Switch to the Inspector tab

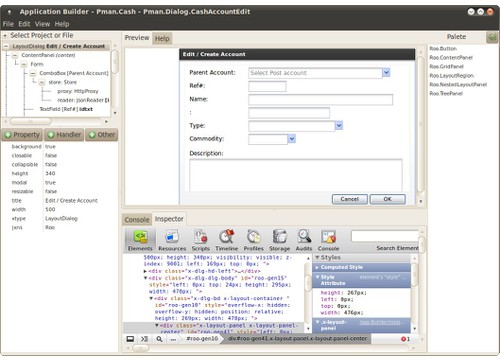click(x=169, y=219)
